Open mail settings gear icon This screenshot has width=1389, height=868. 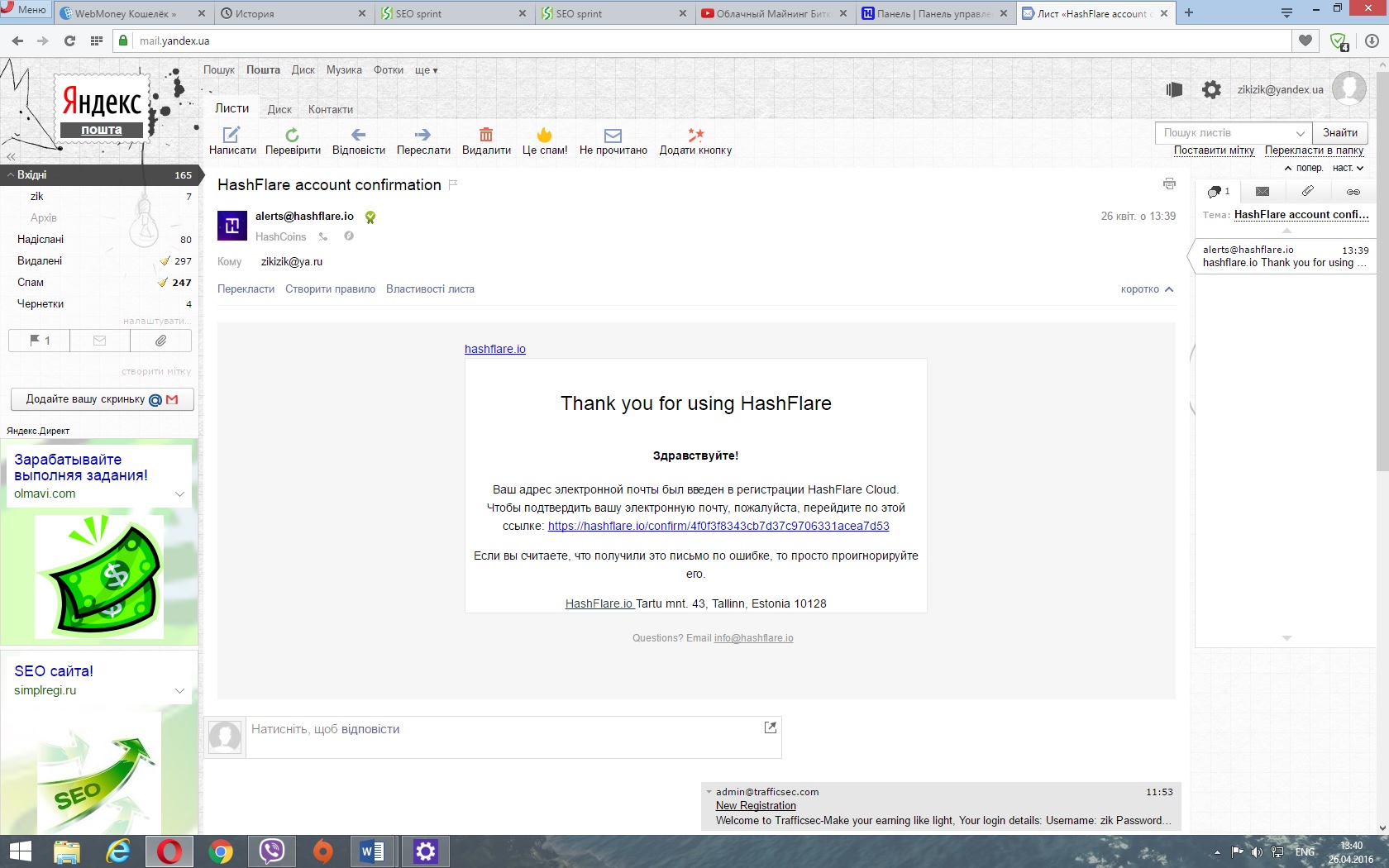click(1211, 89)
